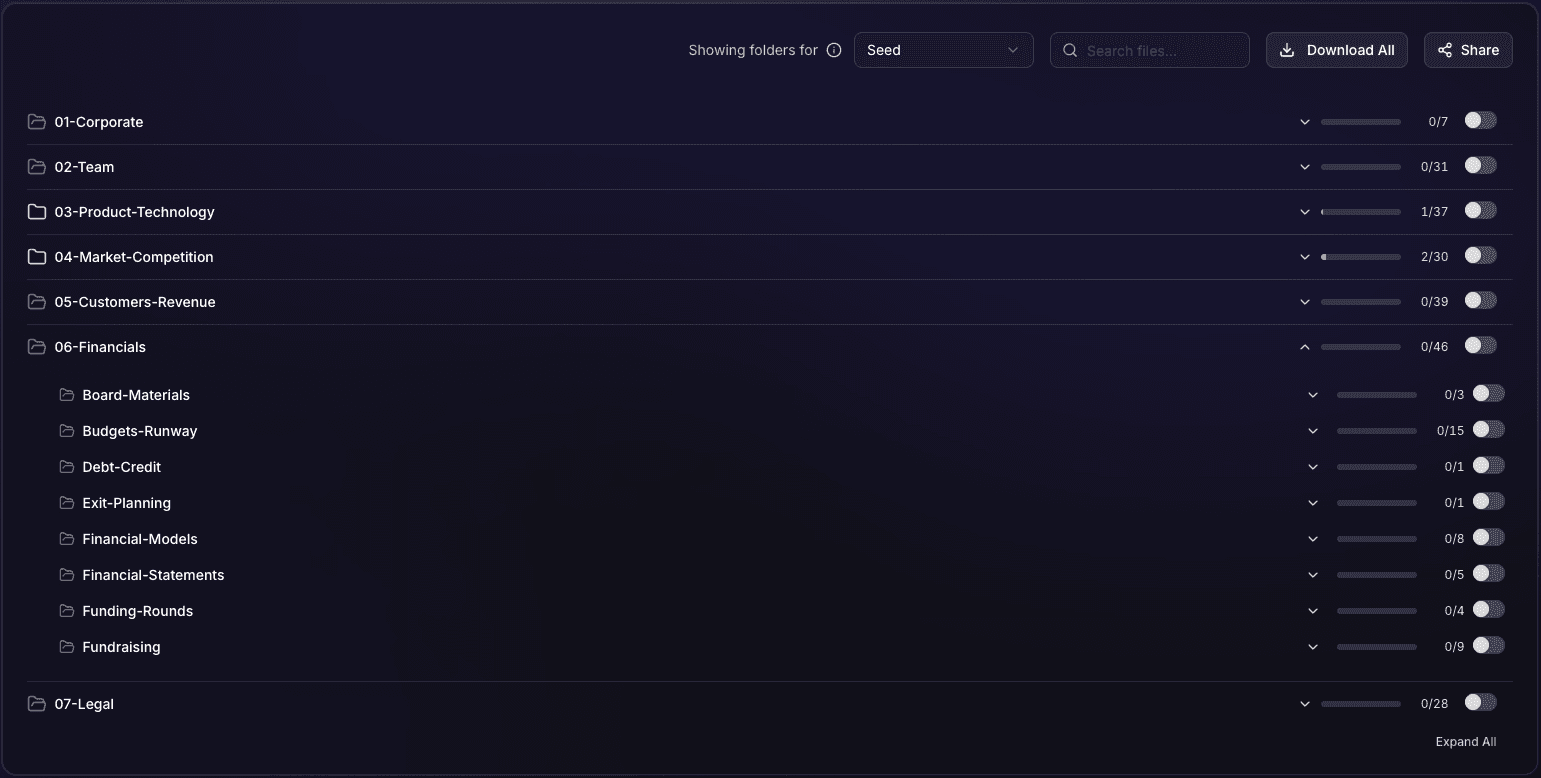Click the info icon beside Showing folders for

(834, 50)
